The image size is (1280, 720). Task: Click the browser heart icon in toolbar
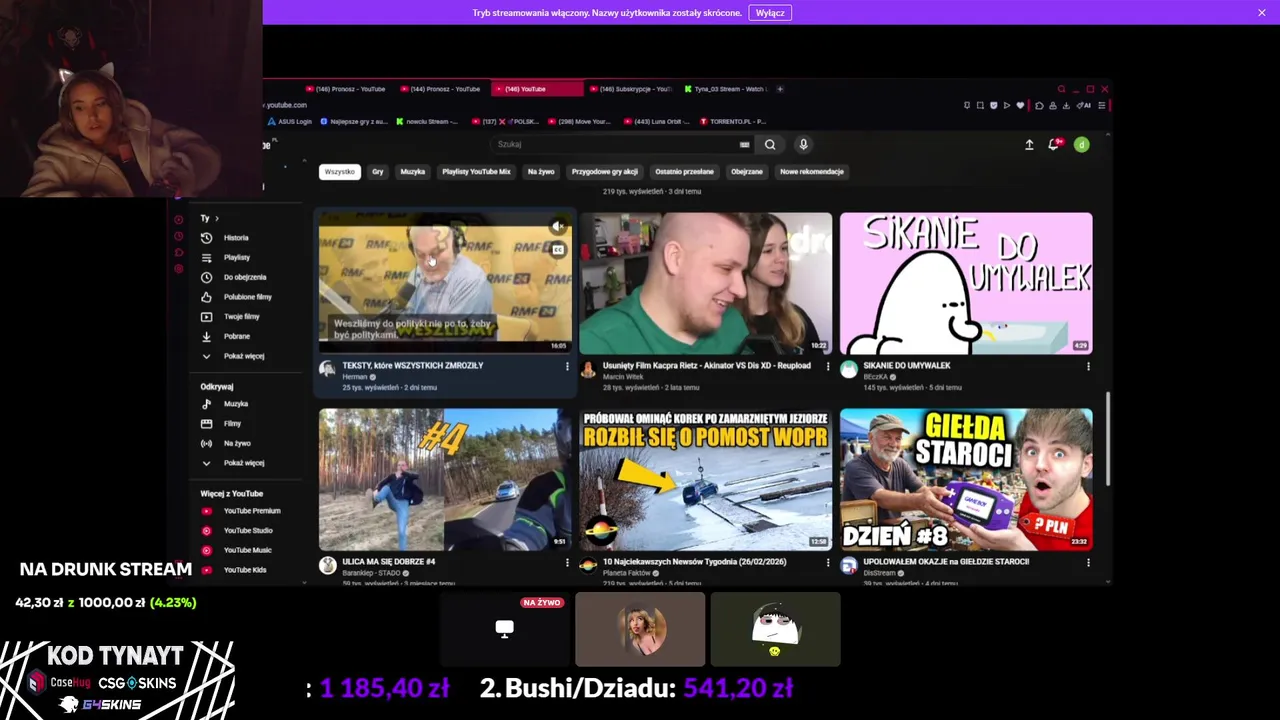[x=1020, y=105]
